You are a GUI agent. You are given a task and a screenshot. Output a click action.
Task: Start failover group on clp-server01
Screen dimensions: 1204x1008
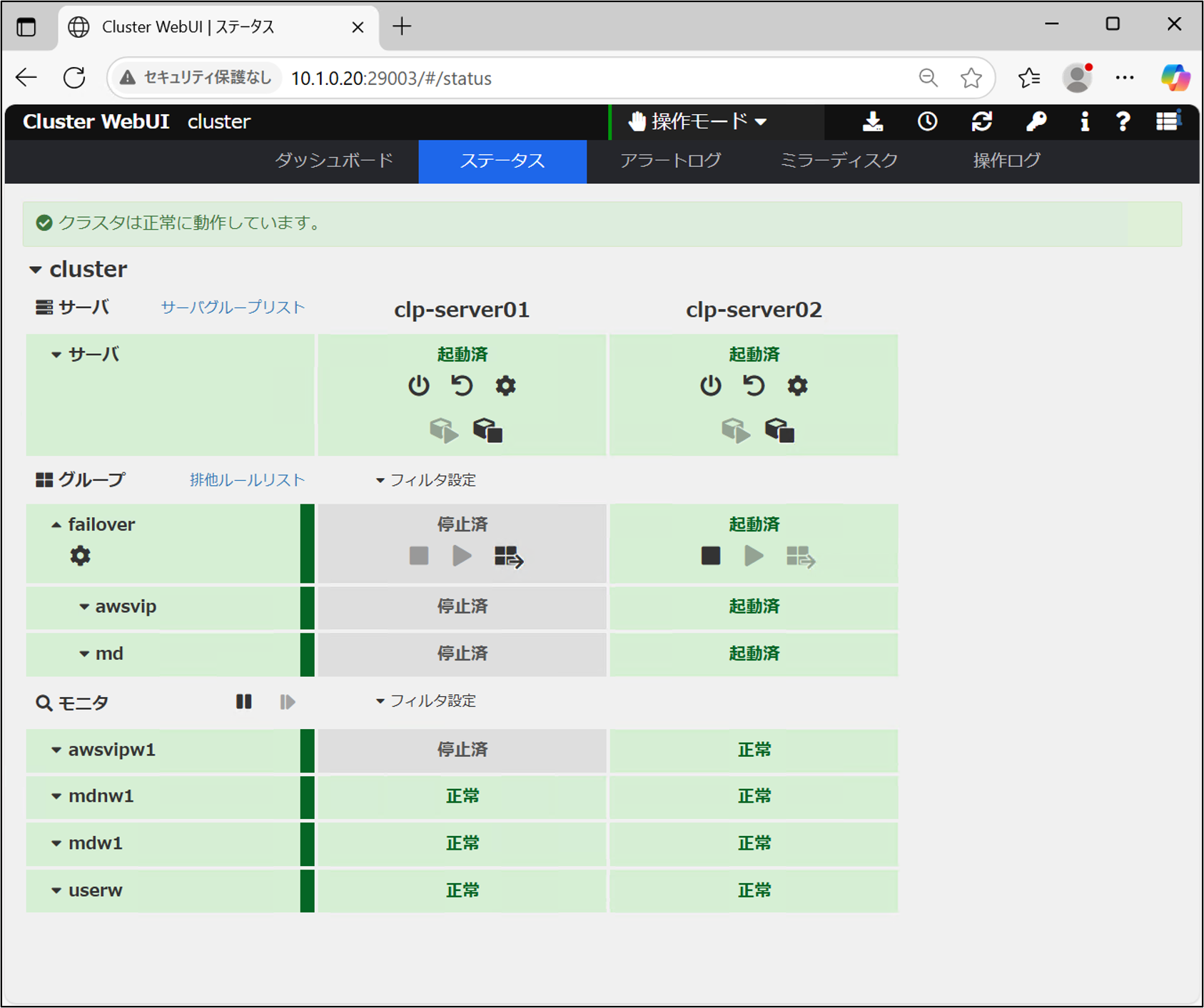click(462, 556)
